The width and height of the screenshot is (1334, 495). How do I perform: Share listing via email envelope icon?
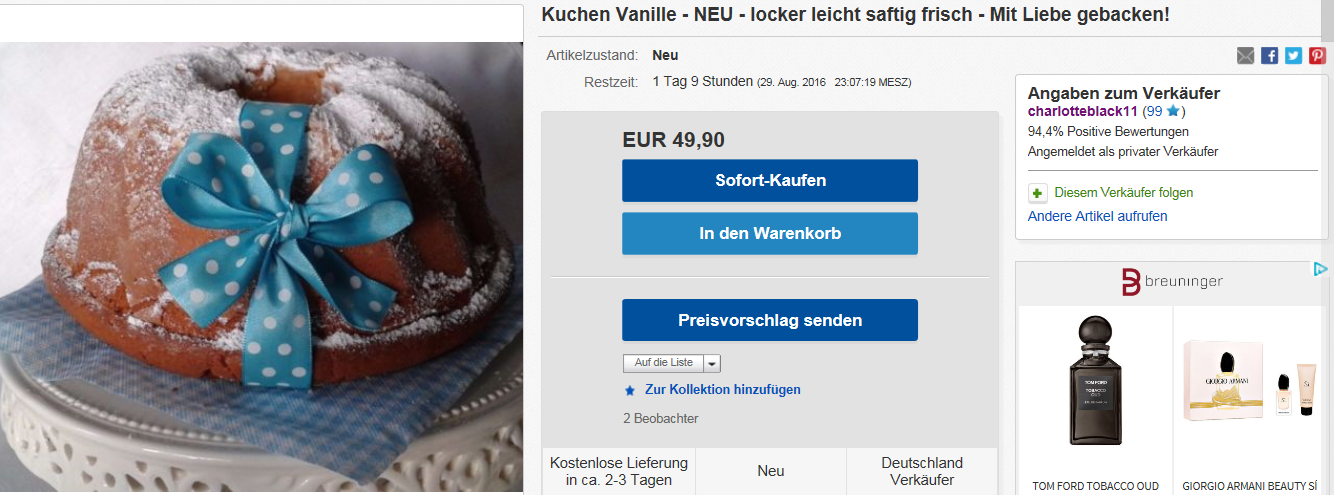pyautogui.click(x=1245, y=56)
